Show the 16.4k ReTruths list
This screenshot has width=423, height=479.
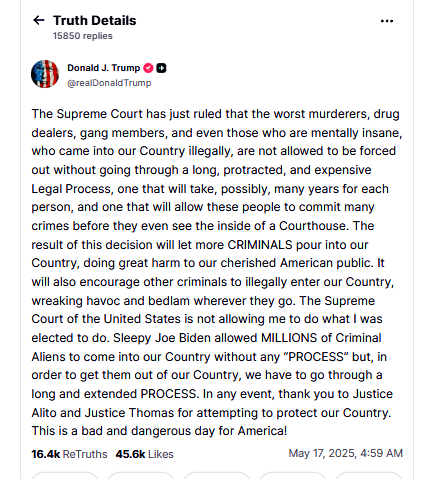coord(69,454)
